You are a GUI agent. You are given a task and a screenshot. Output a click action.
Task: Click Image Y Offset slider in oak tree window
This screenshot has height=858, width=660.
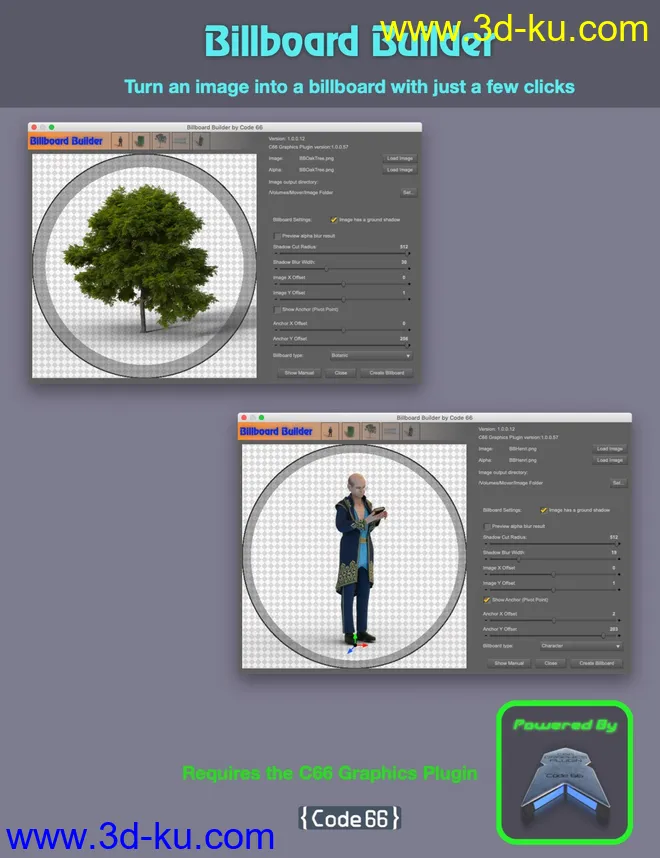[342, 299]
